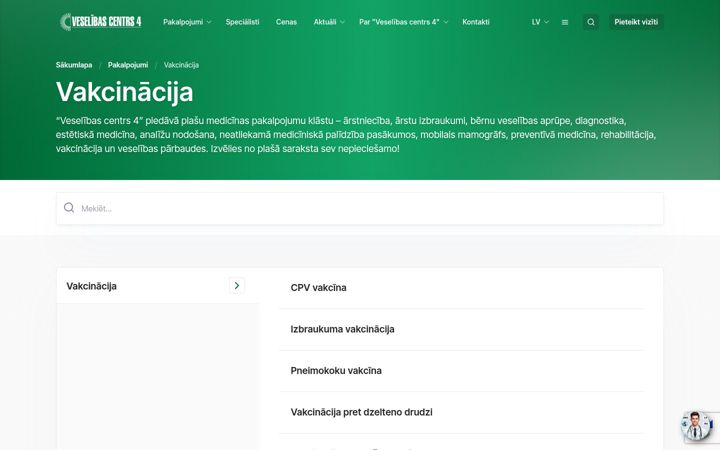
Task: Open Izbraukuma vakcinācija service
Action: pyautogui.click(x=461, y=329)
